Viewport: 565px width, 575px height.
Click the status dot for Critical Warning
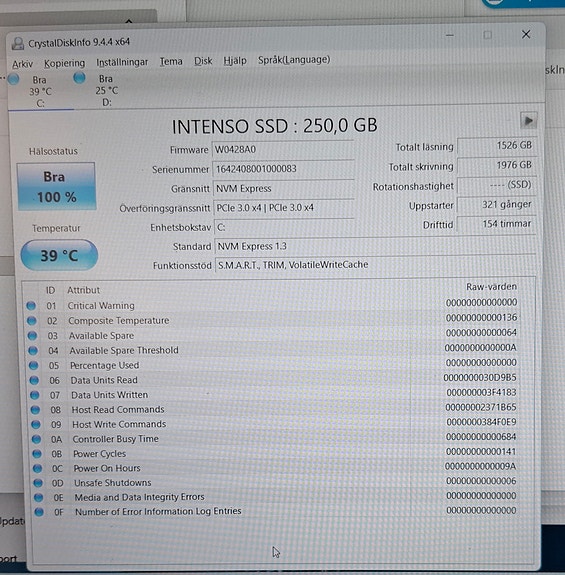point(31,305)
